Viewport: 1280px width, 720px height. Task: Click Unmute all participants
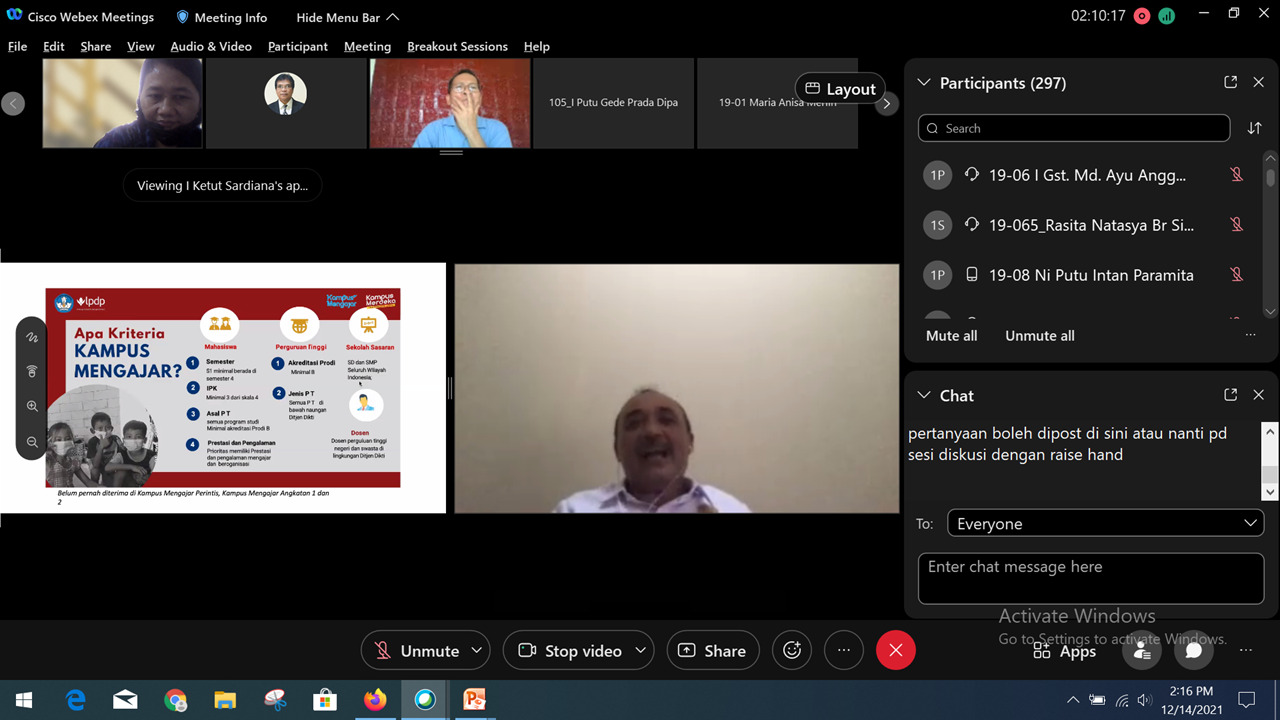(x=1040, y=335)
